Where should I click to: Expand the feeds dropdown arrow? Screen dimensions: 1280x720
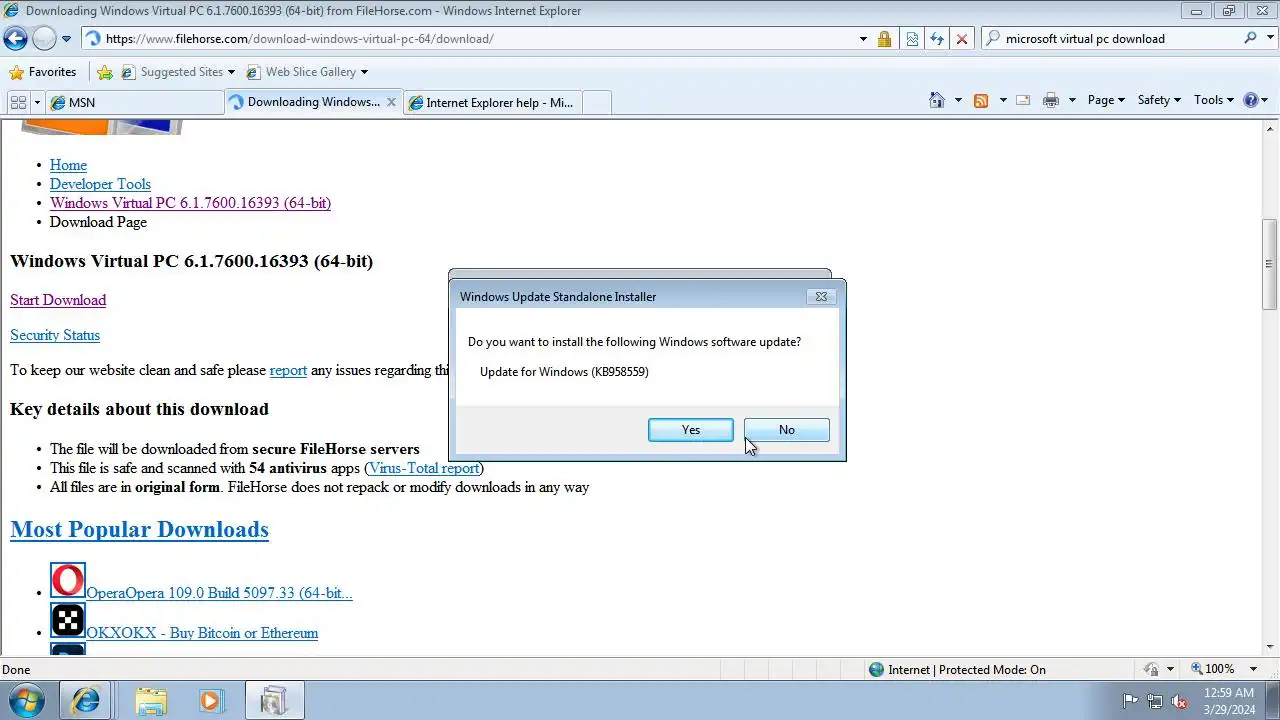pyautogui.click(x=1003, y=100)
